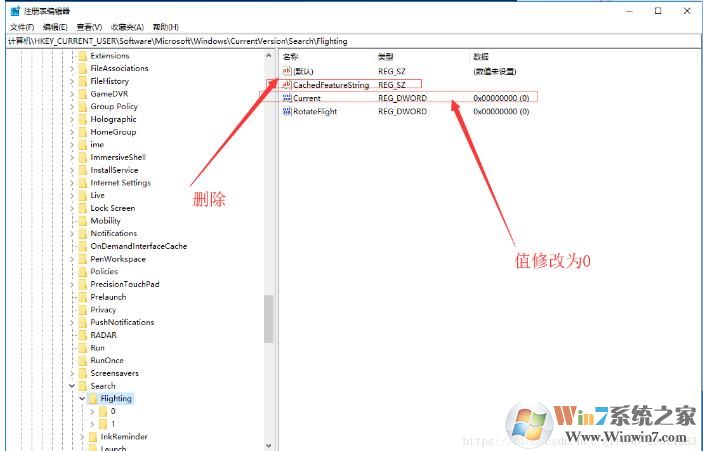Click REG_DWORD type of RotateFlight row
The height and width of the screenshot is (451, 703).
[403, 112]
